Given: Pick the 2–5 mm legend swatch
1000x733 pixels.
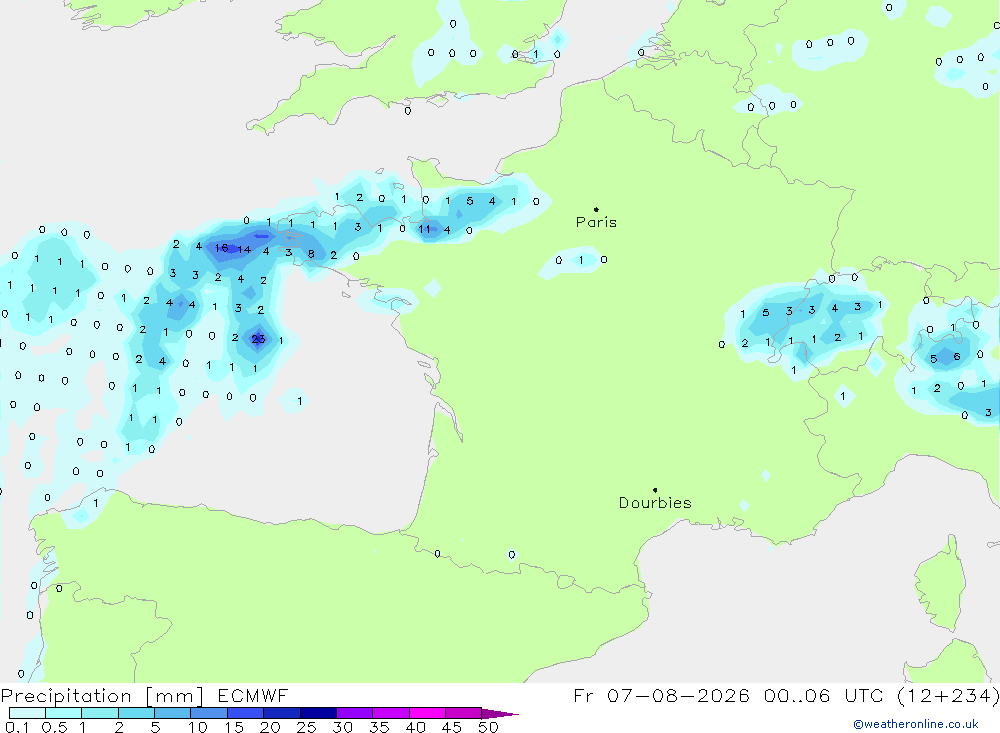Looking at the screenshot, I should [x=136, y=713].
